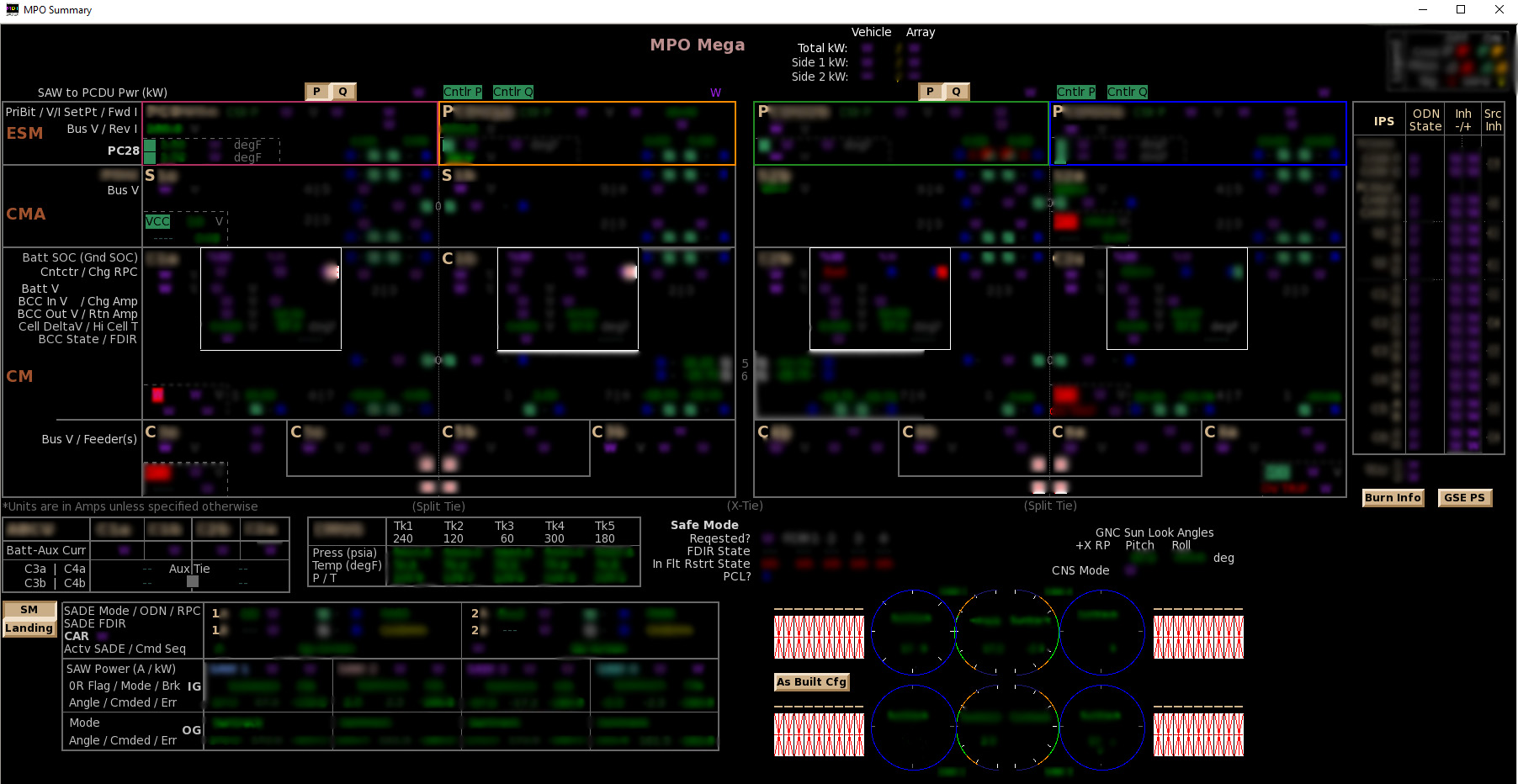1518x784 pixels.
Task: Toggle the VCC indicator in the CMA section
Action: (157, 221)
